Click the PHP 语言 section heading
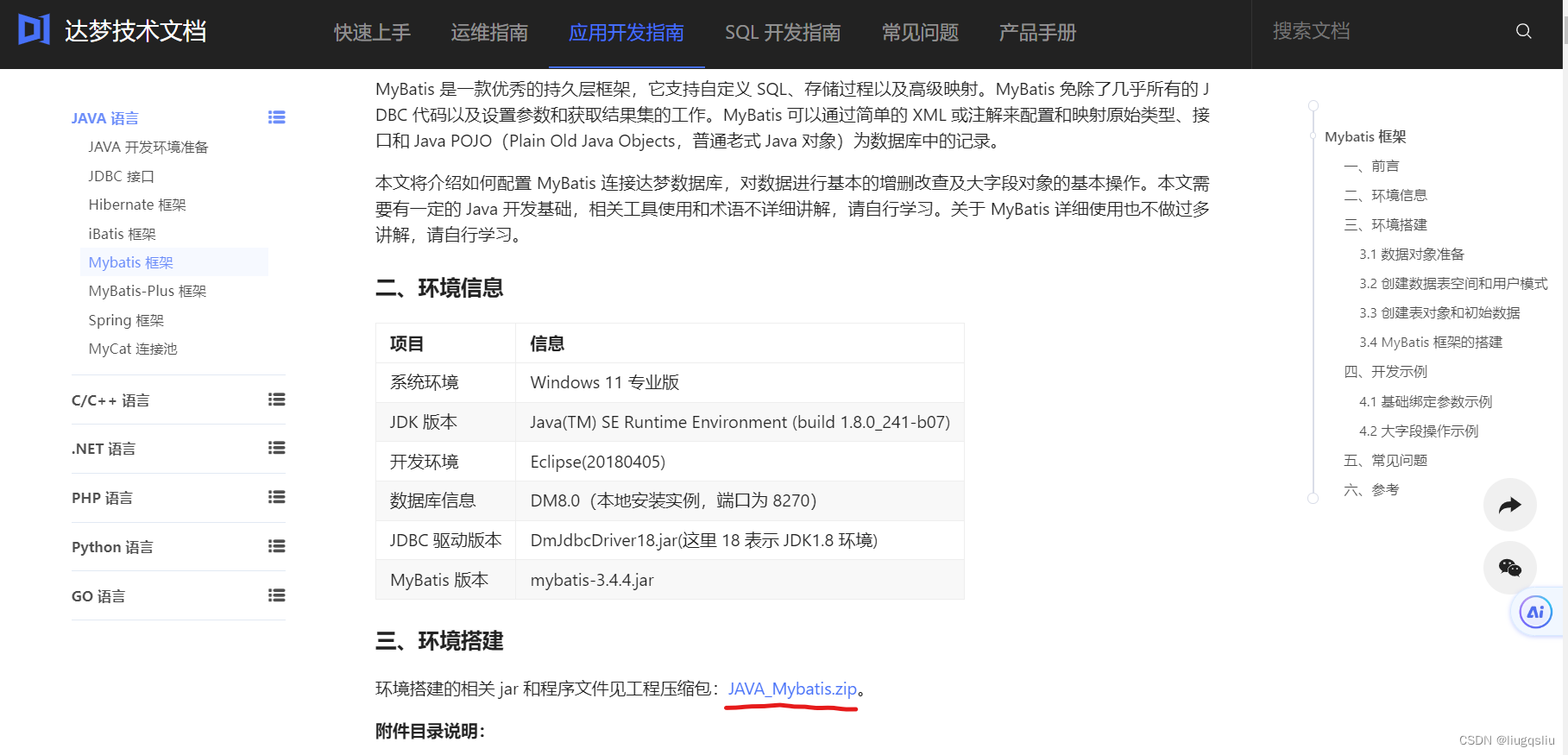This screenshot has width=1568, height=755. click(x=102, y=498)
